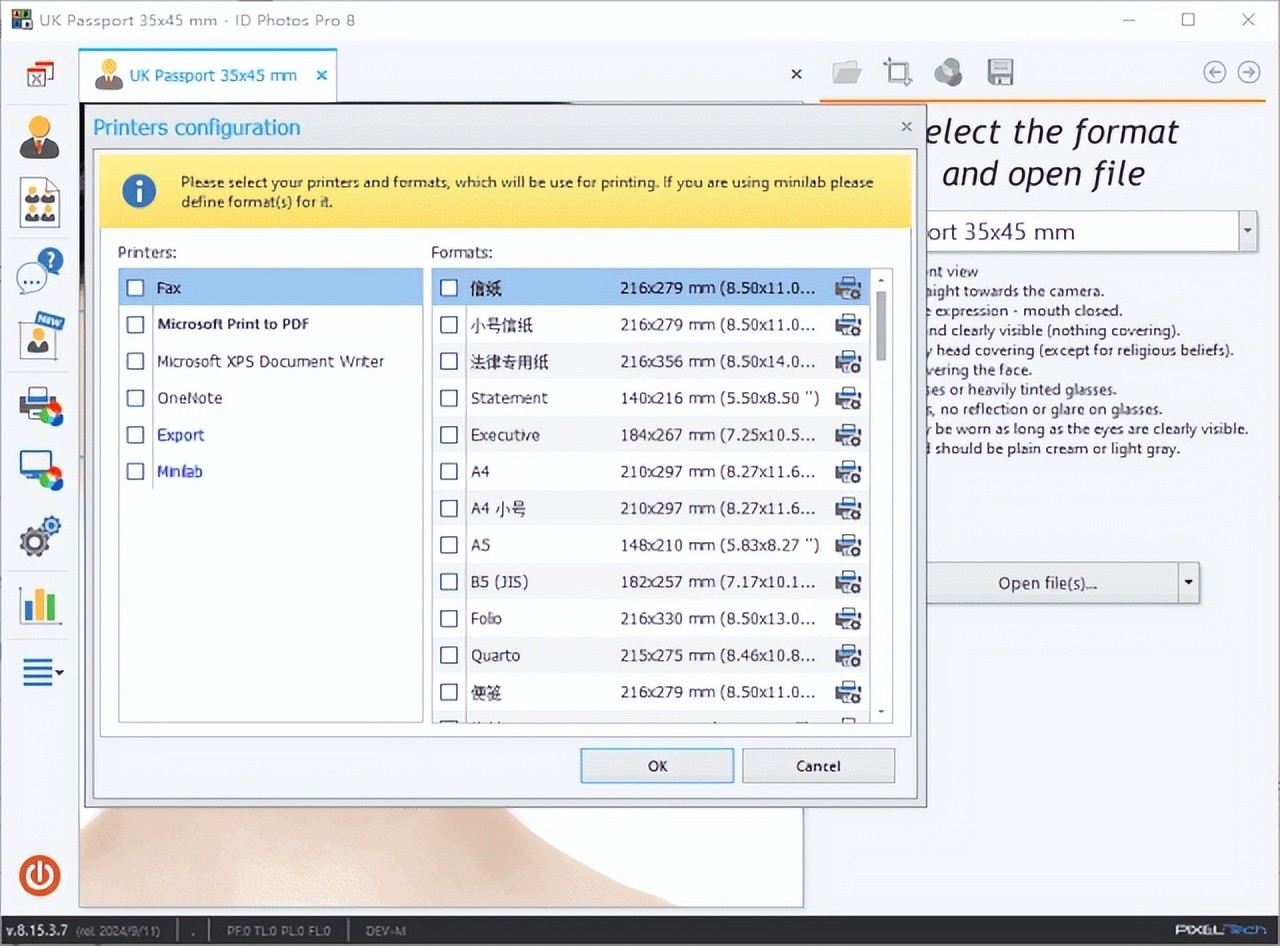Open printer settings icon for 小号信纸 format
Screen dimensions: 1280x946
coord(848,325)
